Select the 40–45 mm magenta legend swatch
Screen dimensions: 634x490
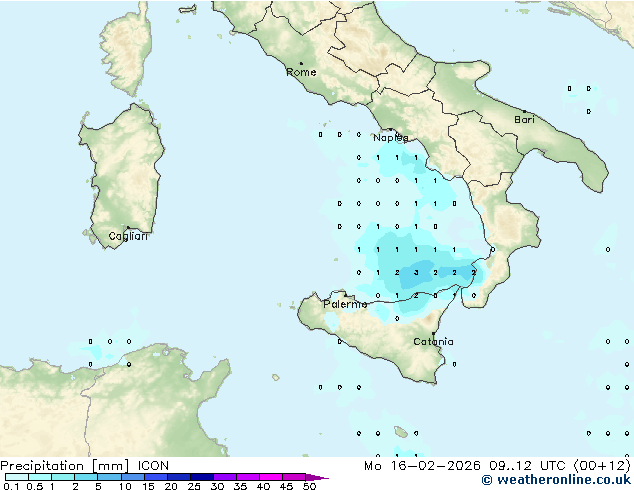coord(271,477)
